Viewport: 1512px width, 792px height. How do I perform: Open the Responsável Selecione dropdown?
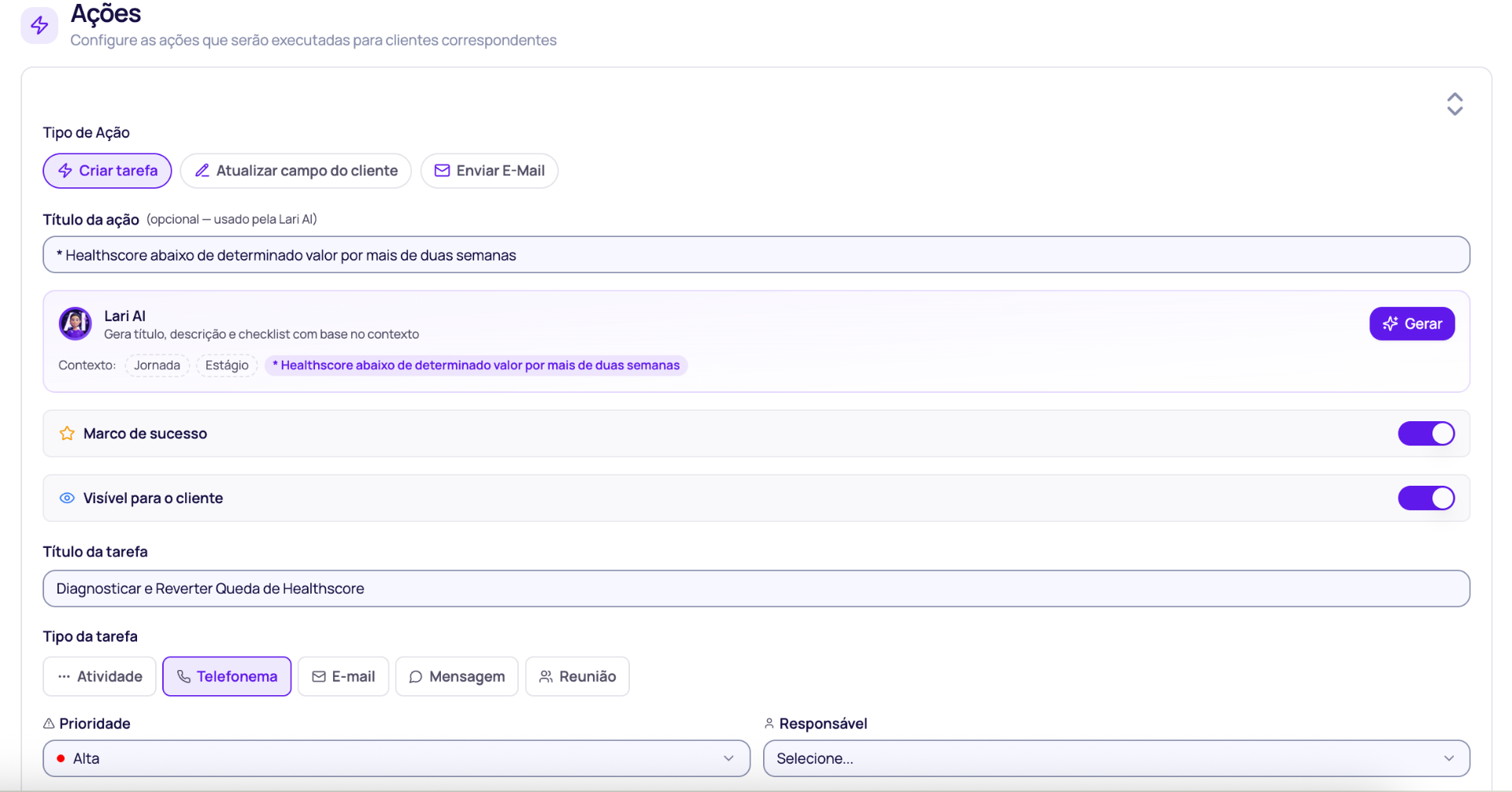pyautogui.click(x=1116, y=759)
